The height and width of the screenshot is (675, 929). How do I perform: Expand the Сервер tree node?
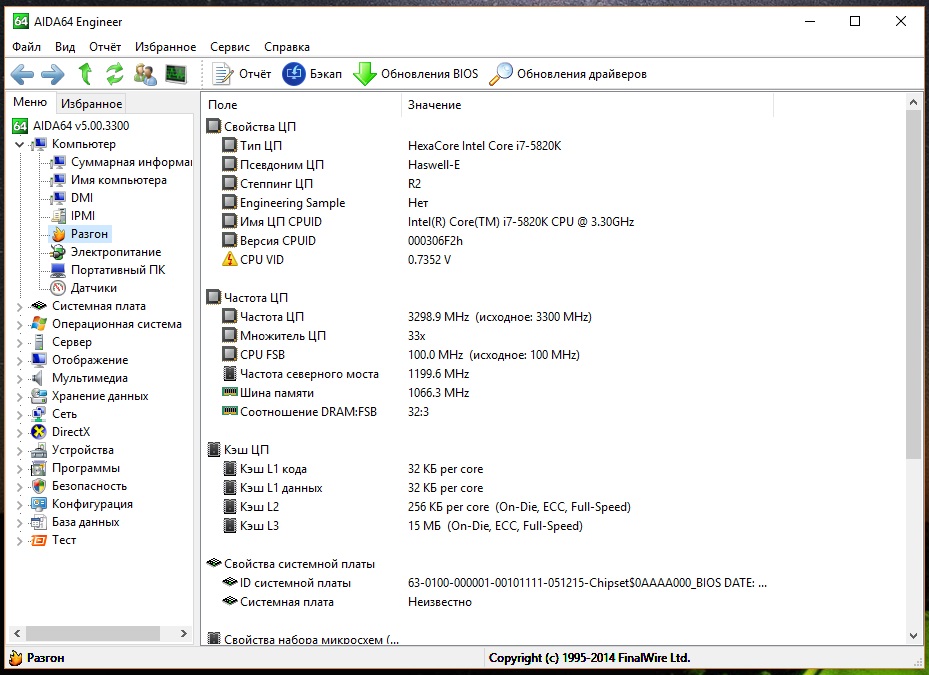click(19, 343)
